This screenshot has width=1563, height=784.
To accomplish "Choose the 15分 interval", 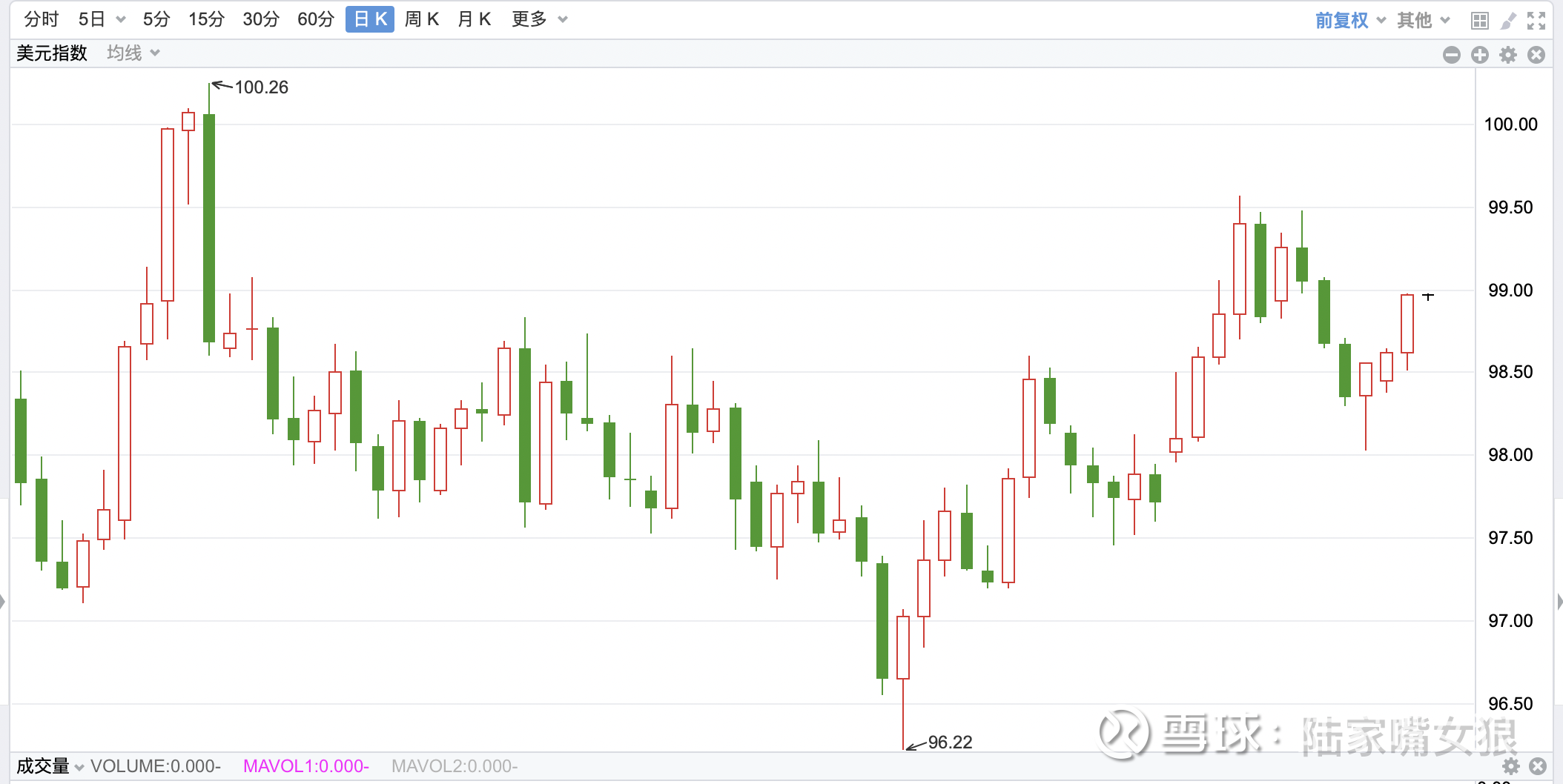I will 206,19.
